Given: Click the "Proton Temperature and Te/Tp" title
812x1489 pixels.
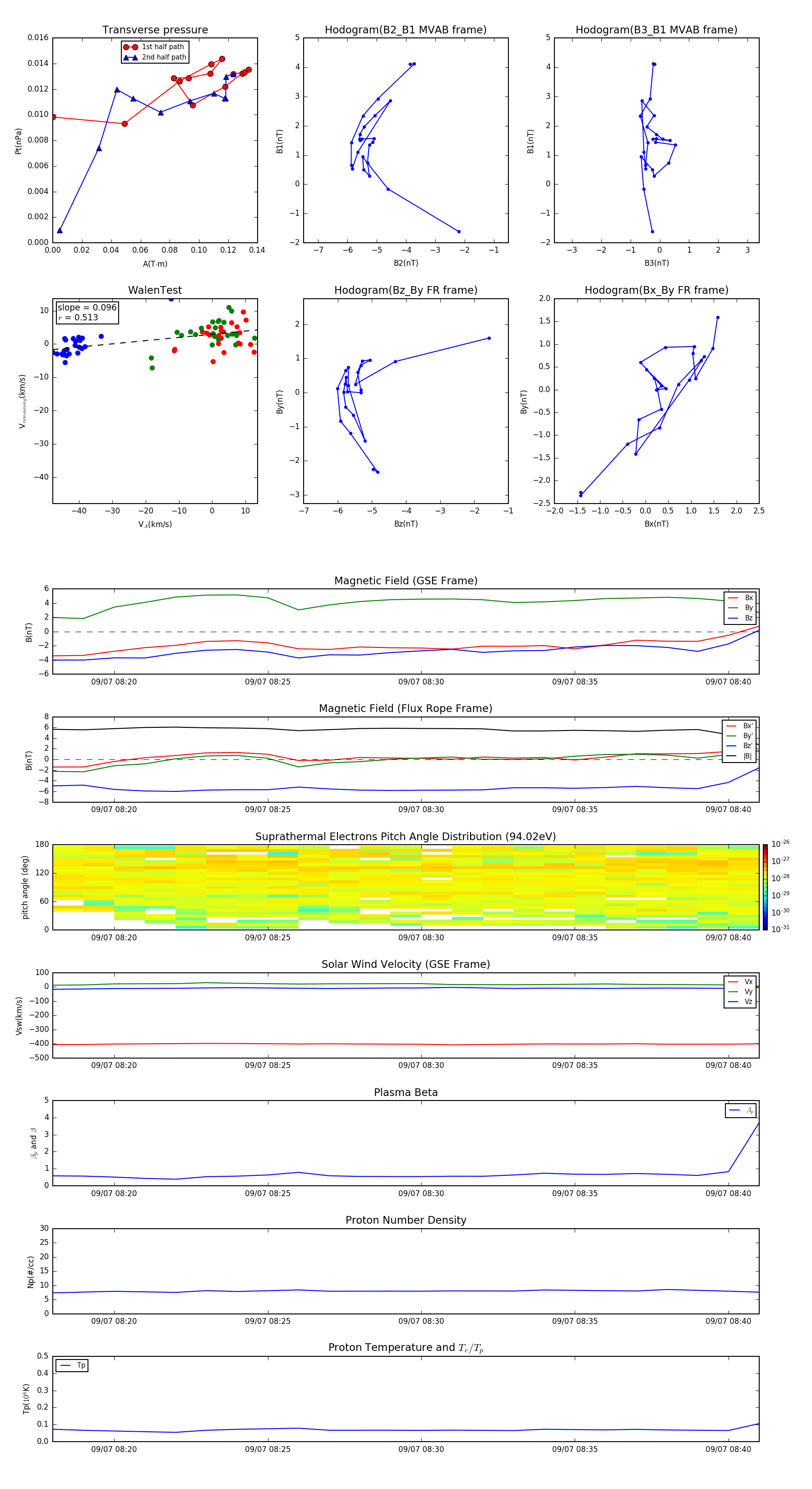Looking at the screenshot, I should coord(406,1348).
